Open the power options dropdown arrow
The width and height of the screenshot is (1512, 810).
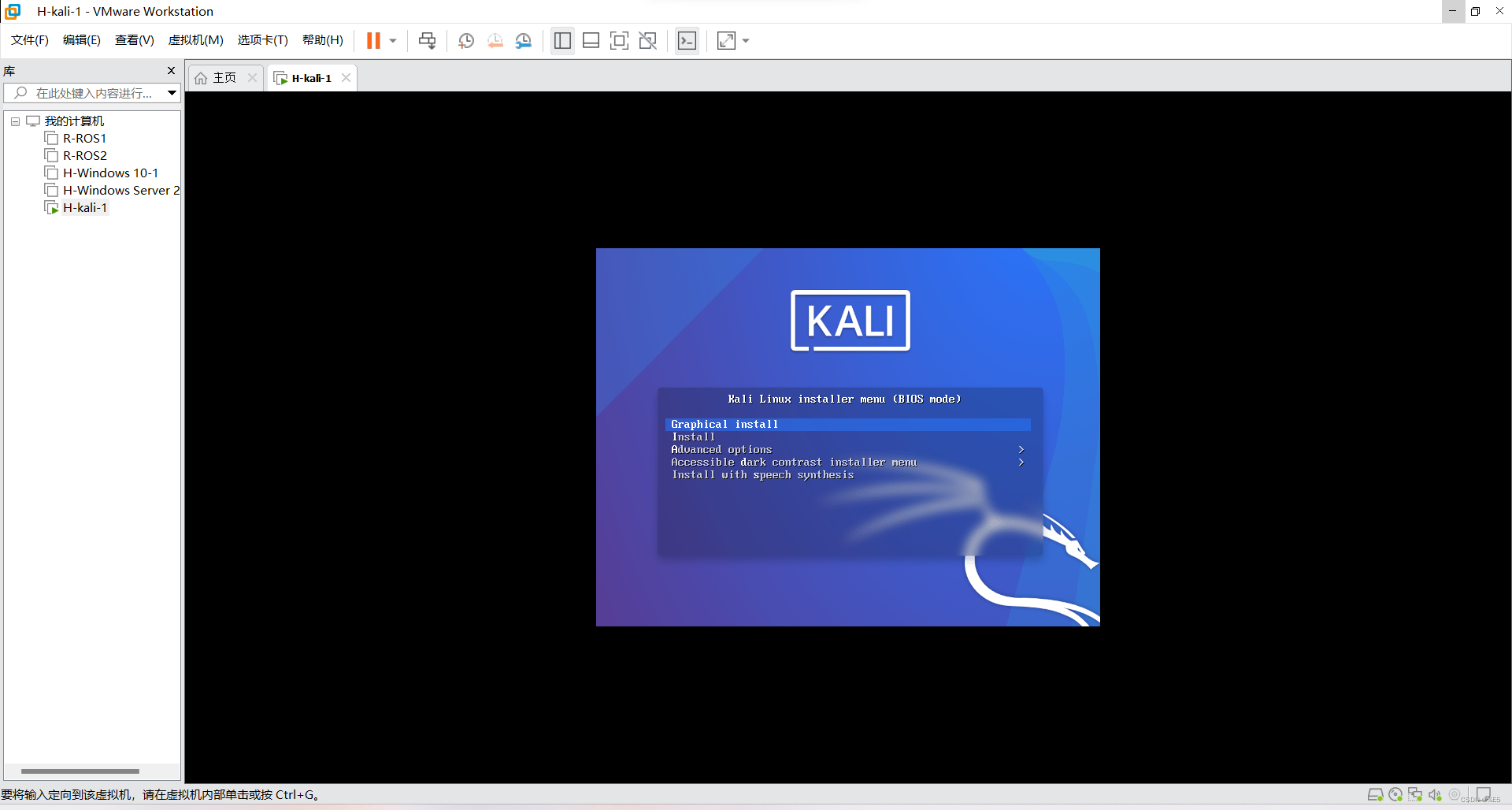[x=393, y=41]
